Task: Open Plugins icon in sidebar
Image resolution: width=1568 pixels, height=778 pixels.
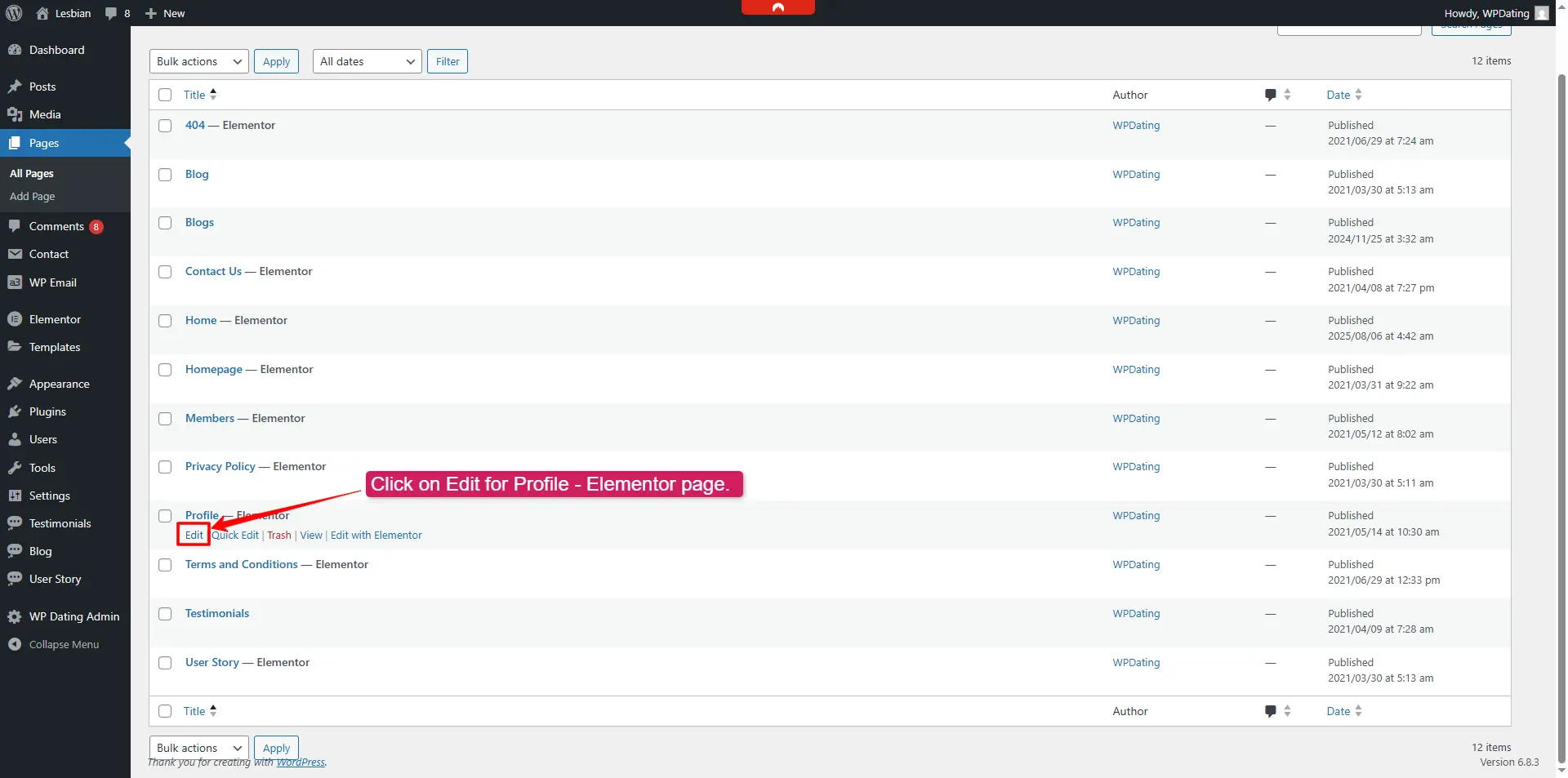Action: pyautogui.click(x=15, y=411)
